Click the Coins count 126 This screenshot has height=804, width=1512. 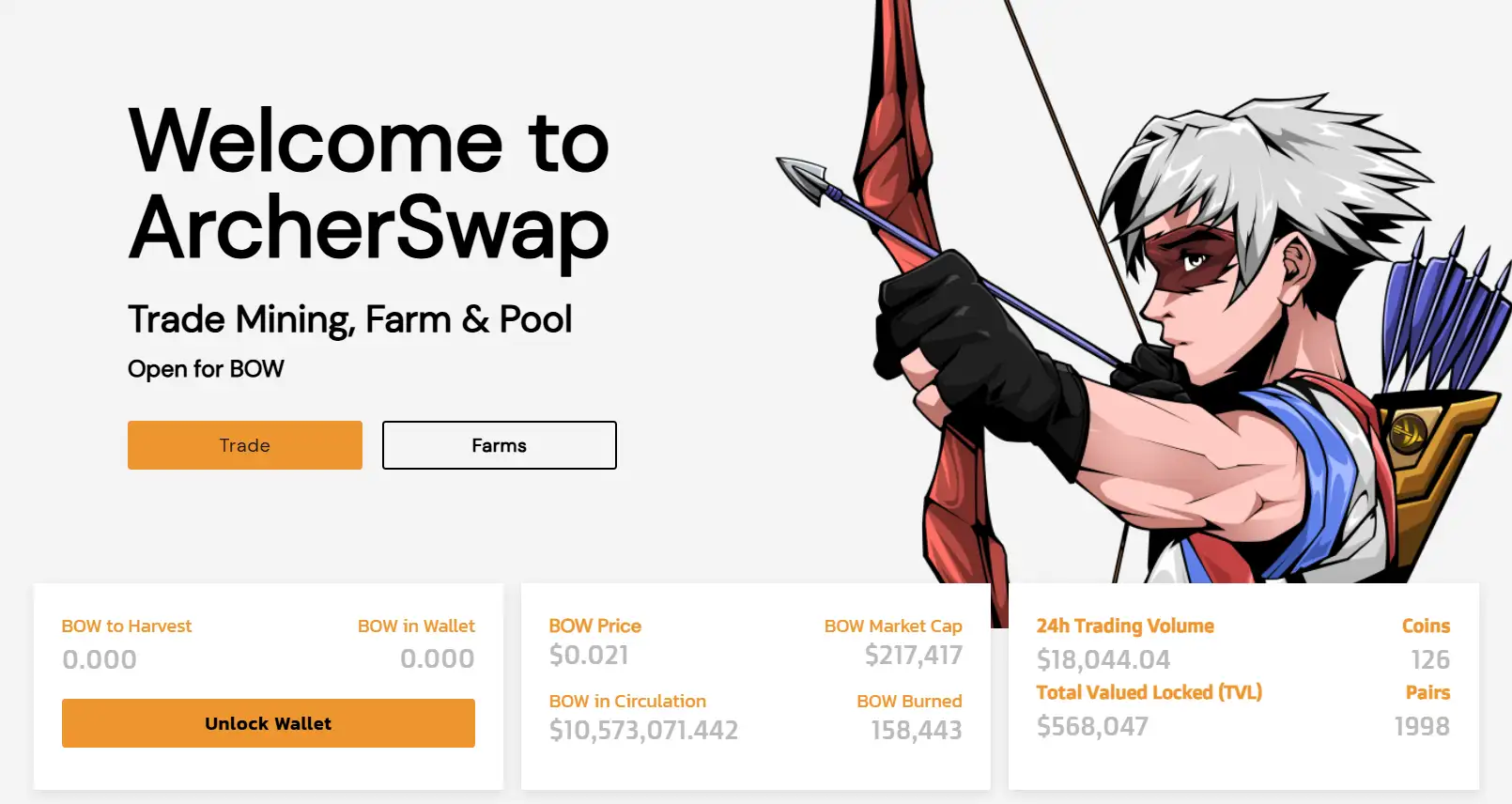tap(1430, 660)
